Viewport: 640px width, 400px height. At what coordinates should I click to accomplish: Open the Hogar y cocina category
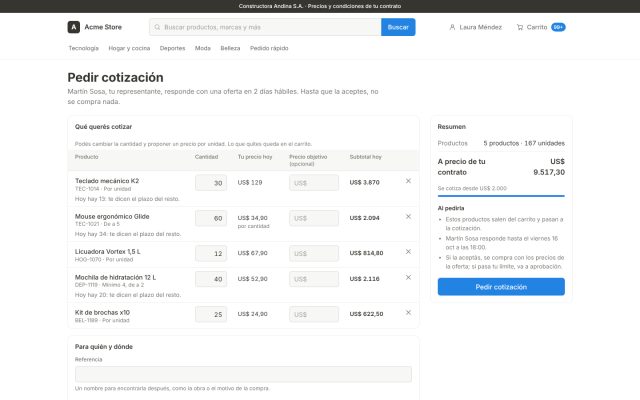[x=129, y=48]
